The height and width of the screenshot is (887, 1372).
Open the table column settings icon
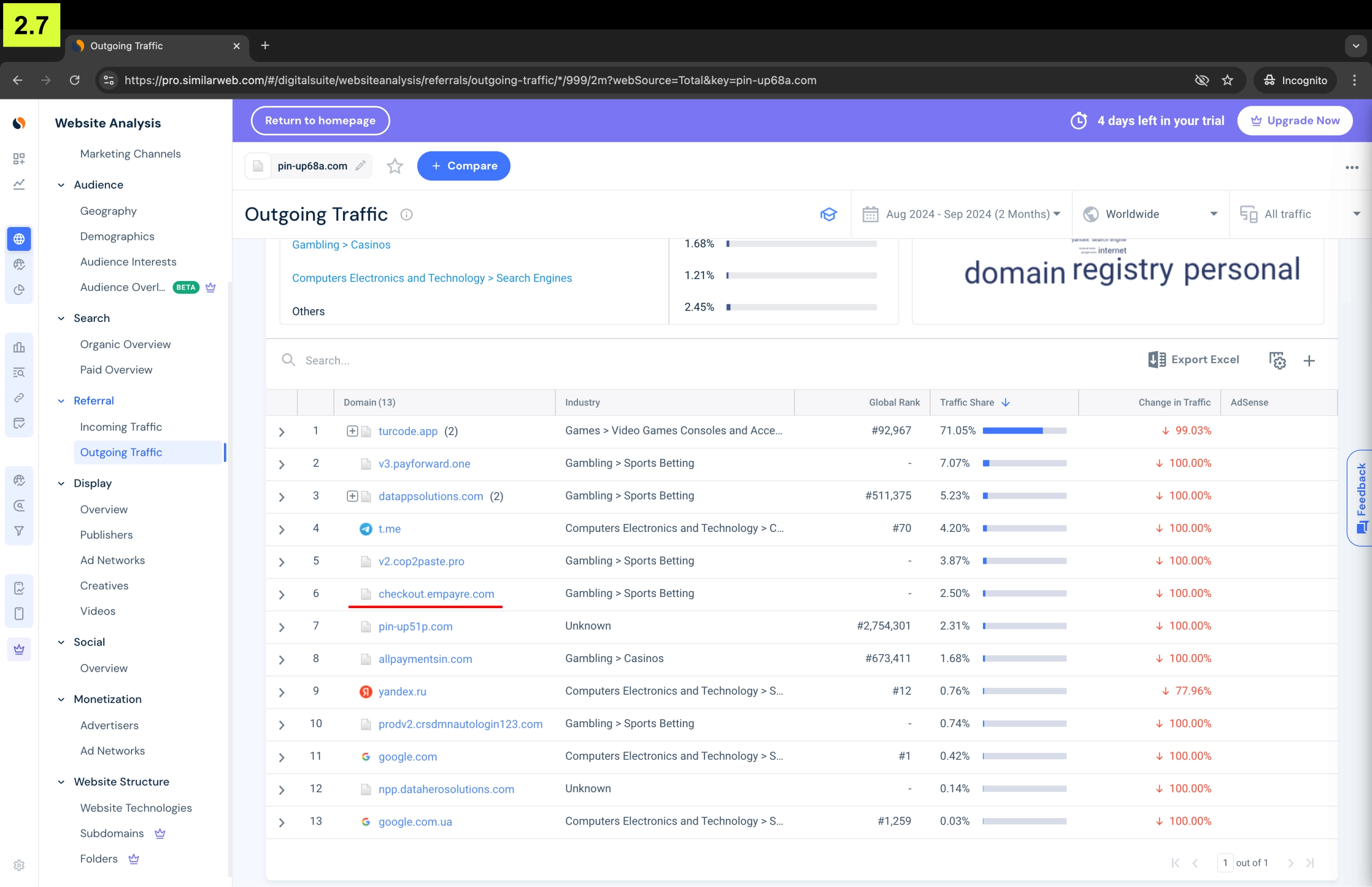[1277, 360]
